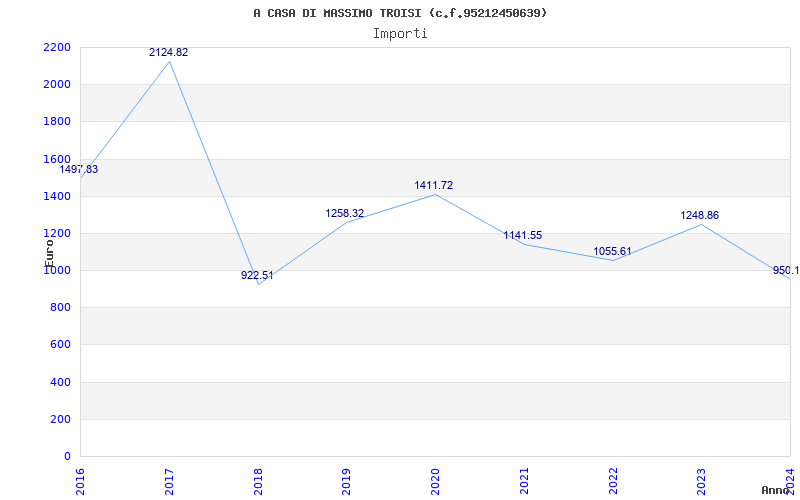Click the 2016 x-axis label
Image resolution: width=800 pixels, height=500 pixels.
80,481
